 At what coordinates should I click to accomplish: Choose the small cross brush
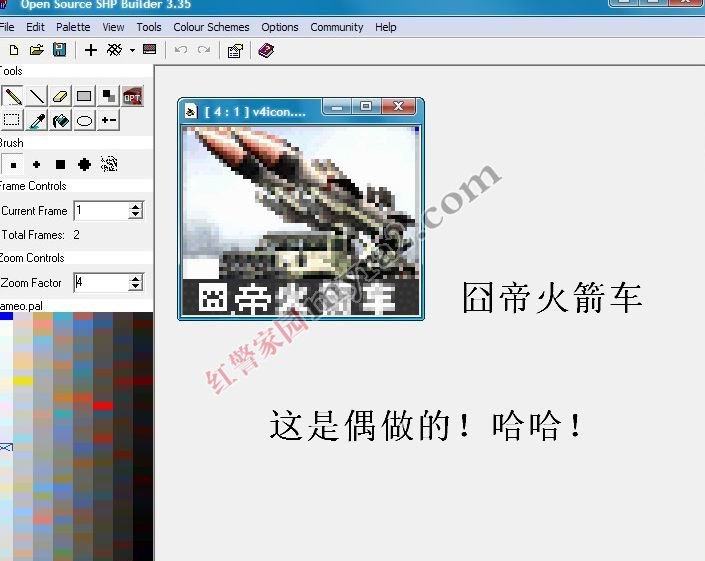pyautogui.click(x=36, y=165)
